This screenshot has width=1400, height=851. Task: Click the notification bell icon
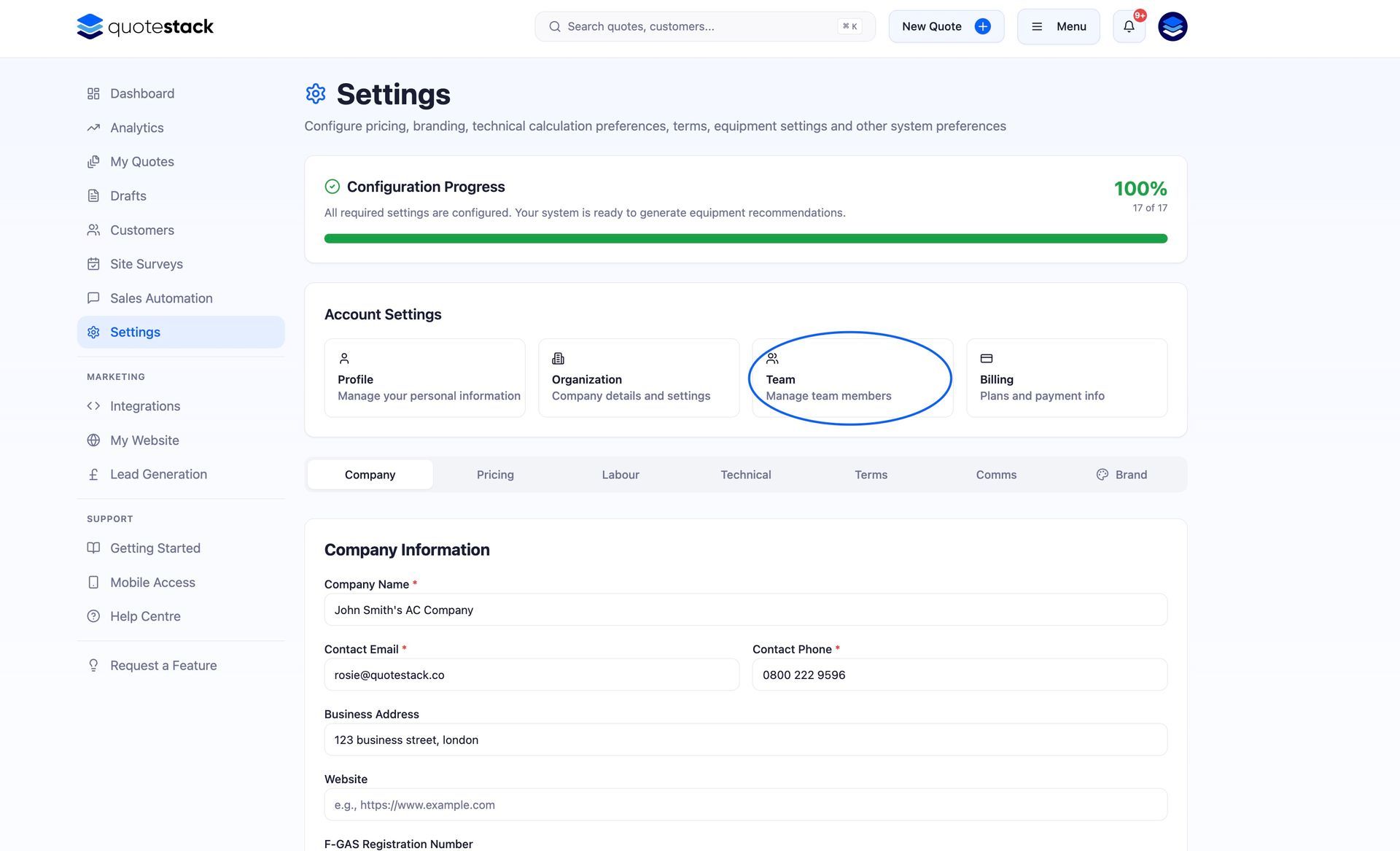click(x=1129, y=27)
